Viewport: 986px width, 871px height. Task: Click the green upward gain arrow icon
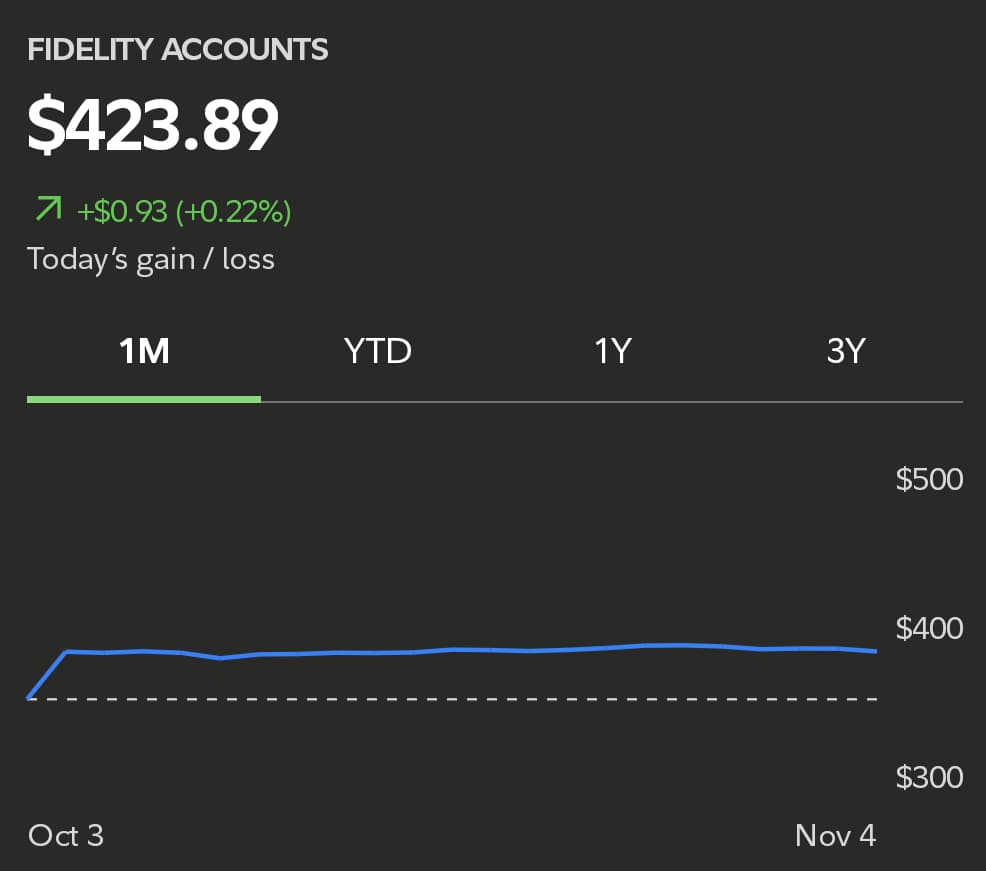pyautogui.click(x=48, y=210)
